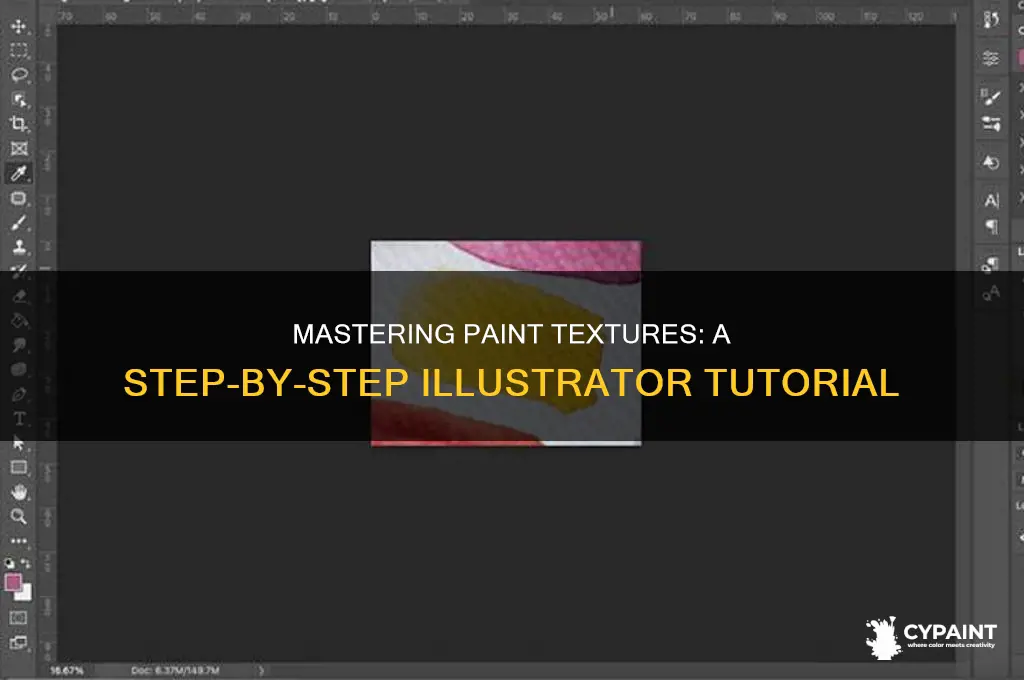1024x680 pixels.
Task: Click the Doc: 6.37M/149.7M status text
Action: 175,670
